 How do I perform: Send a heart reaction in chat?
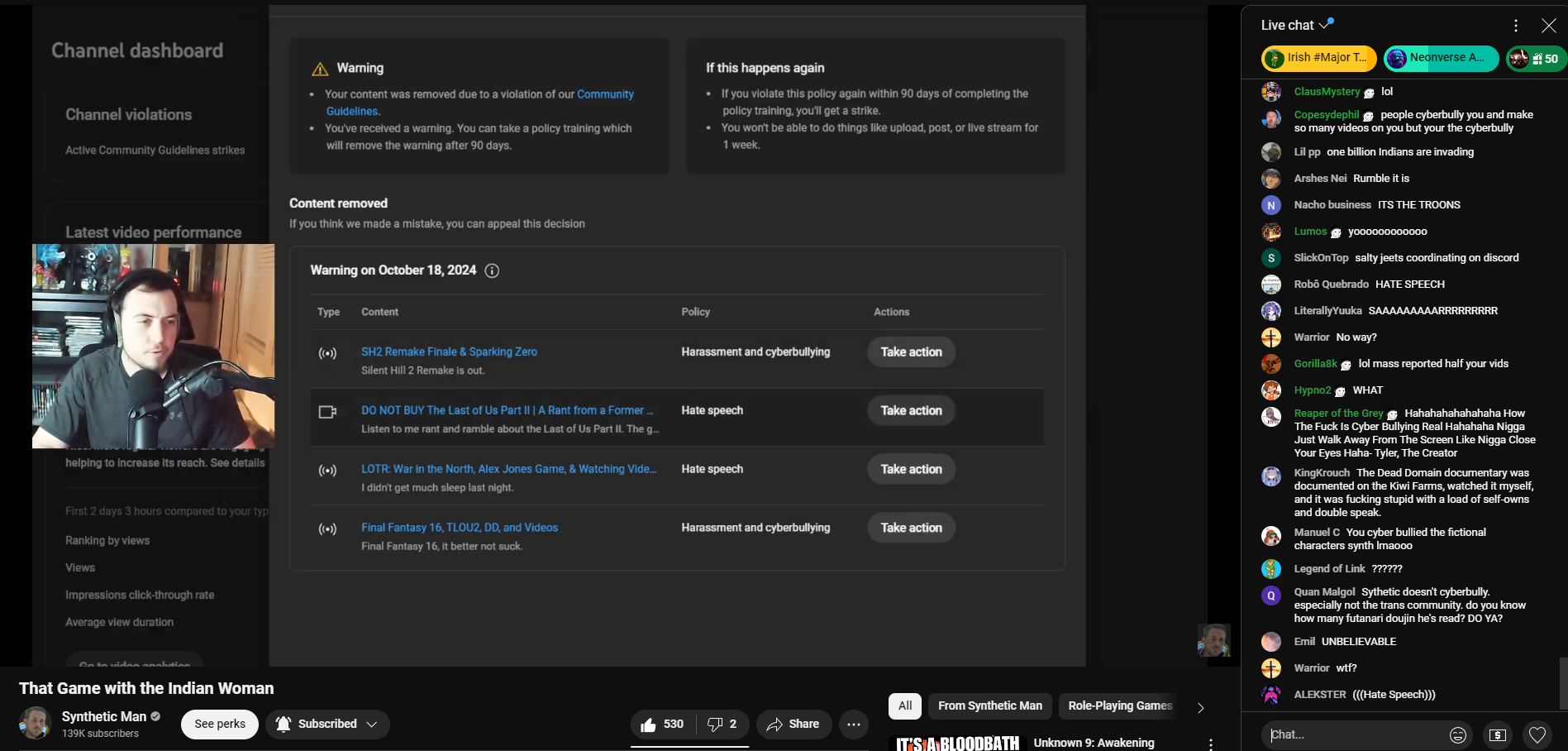click(1537, 734)
